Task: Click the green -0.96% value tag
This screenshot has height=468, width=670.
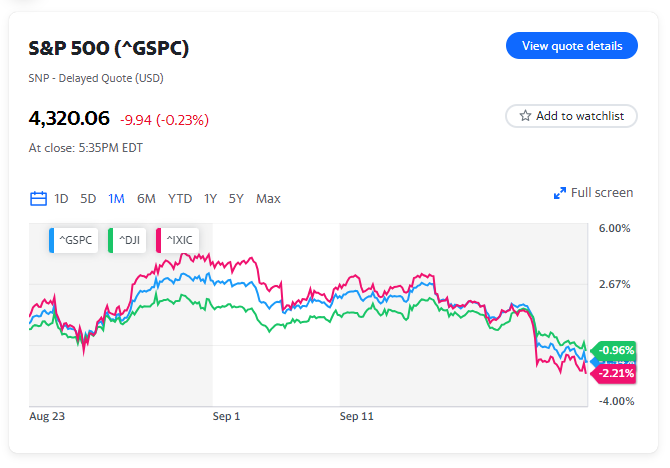Action: coord(614,350)
